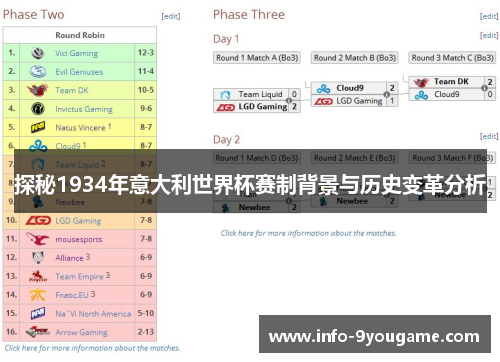The width and height of the screenshot is (500, 362).
Task: Open Team DK page from Round Robin table
Action: pos(72,90)
